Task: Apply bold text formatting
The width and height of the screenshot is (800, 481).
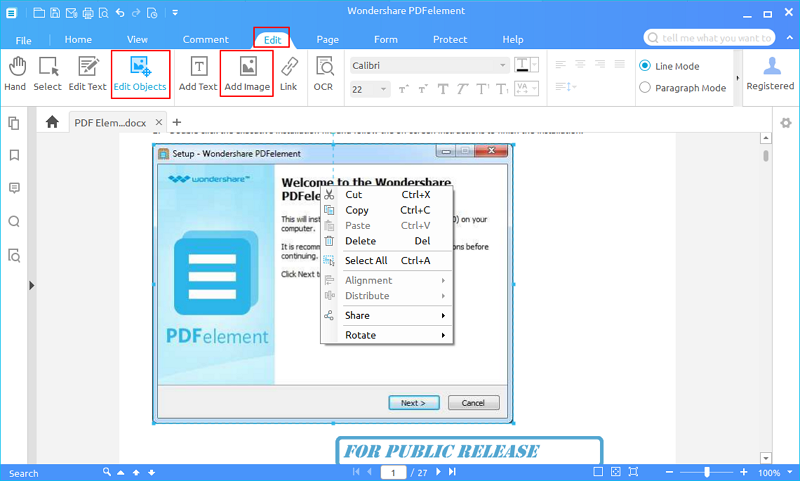Action: point(443,89)
